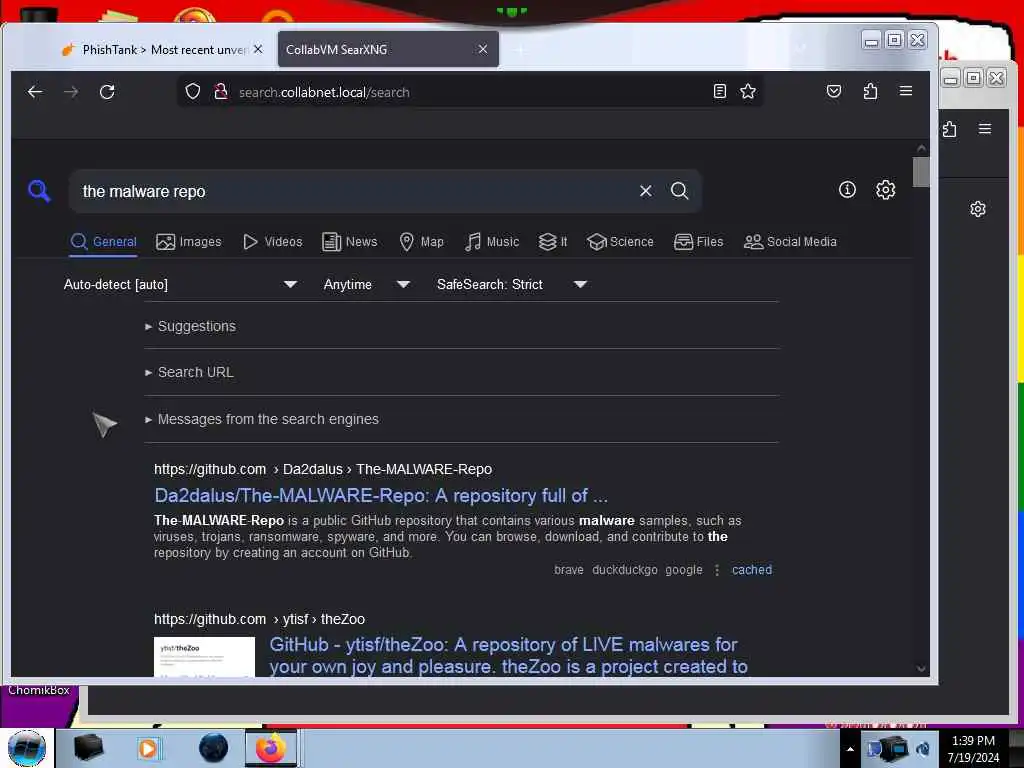Image resolution: width=1024 pixels, height=768 pixels.
Task: Open the taskbar clock showing 1:39 PM
Action: [973, 749]
